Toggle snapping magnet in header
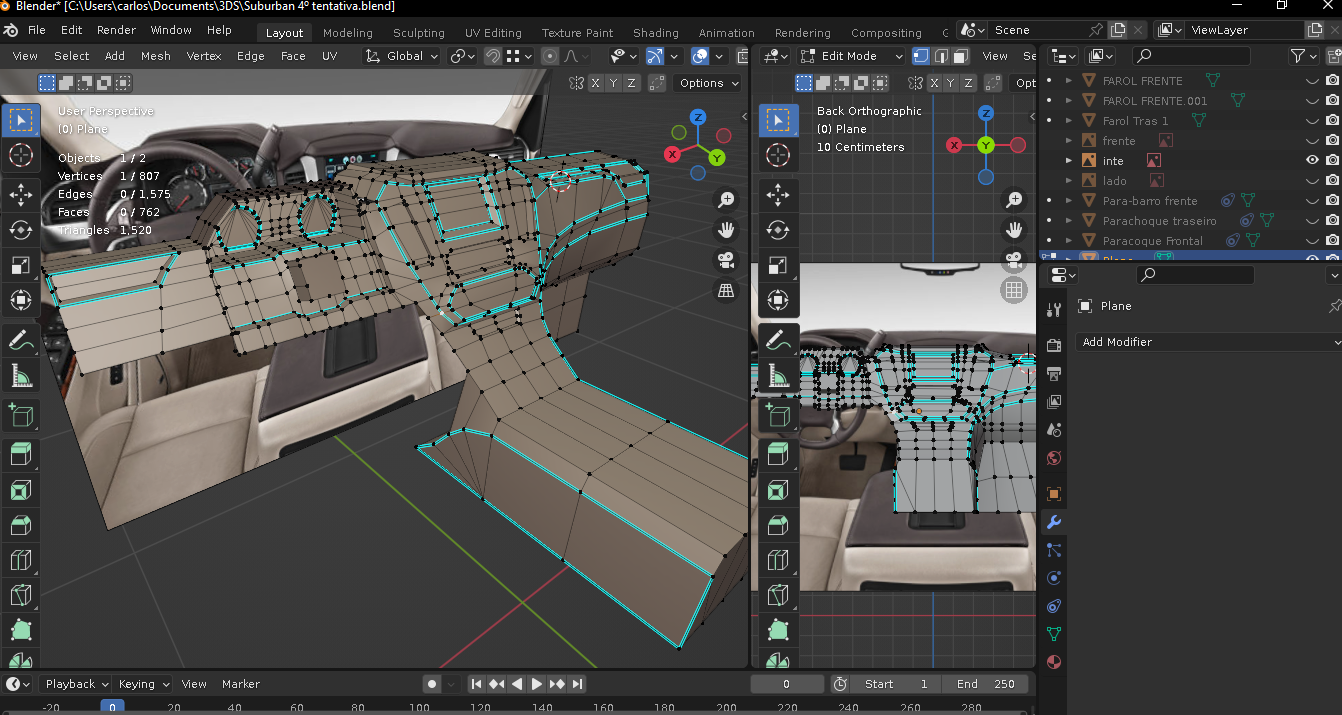The height and width of the screenshot is (715, 1342). coord(492,56)
